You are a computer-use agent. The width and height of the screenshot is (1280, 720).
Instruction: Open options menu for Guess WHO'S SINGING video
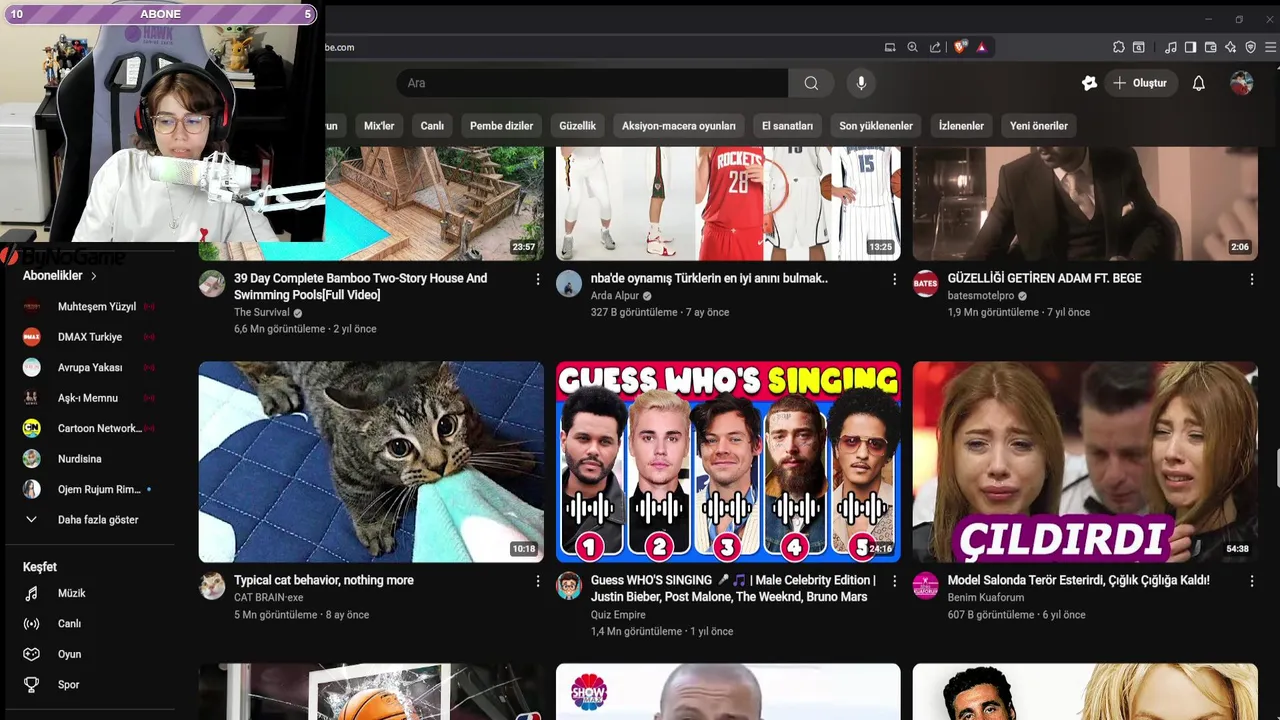pyautogui.click(x=895, y=581)
